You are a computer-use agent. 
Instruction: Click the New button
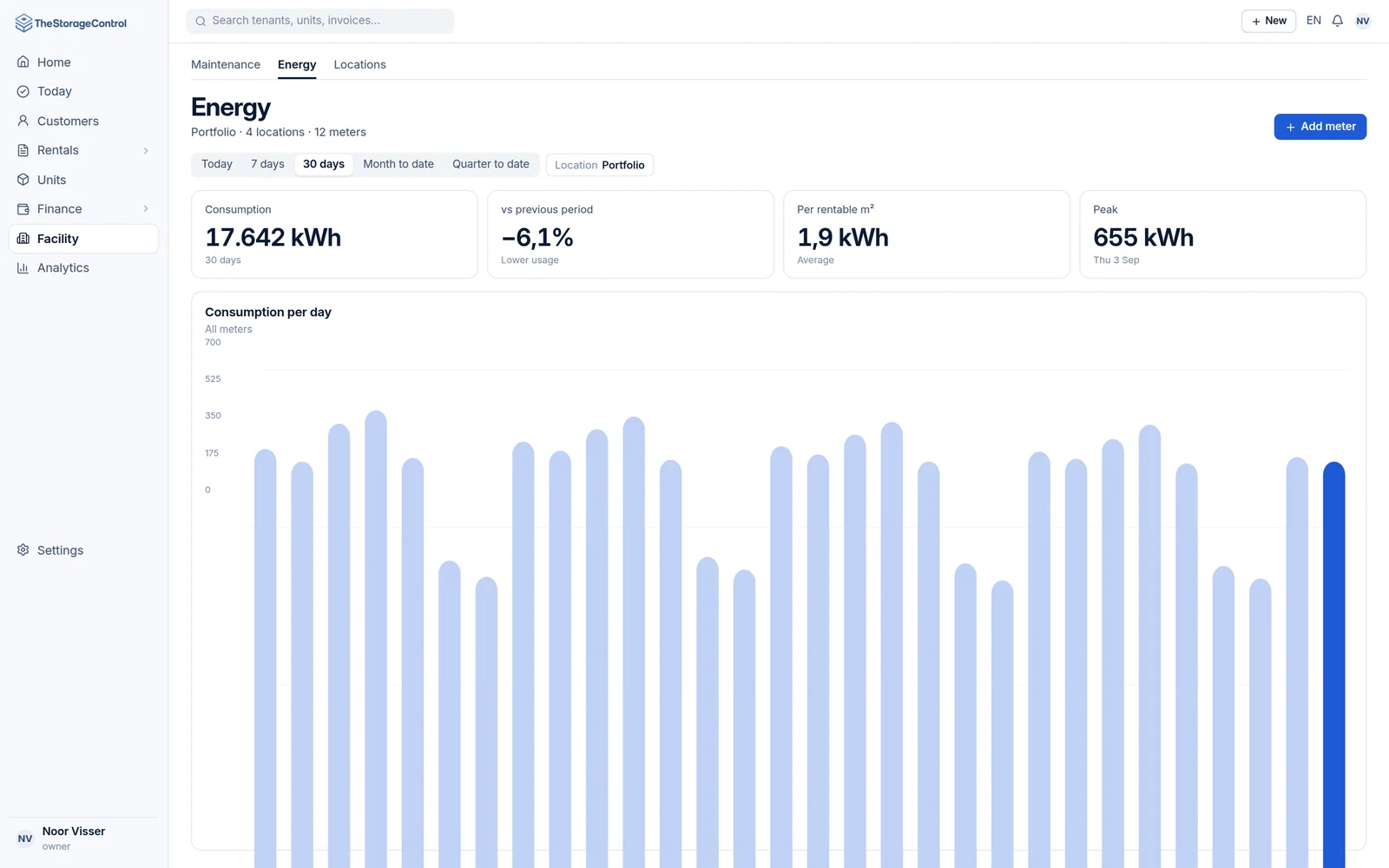1268,21
